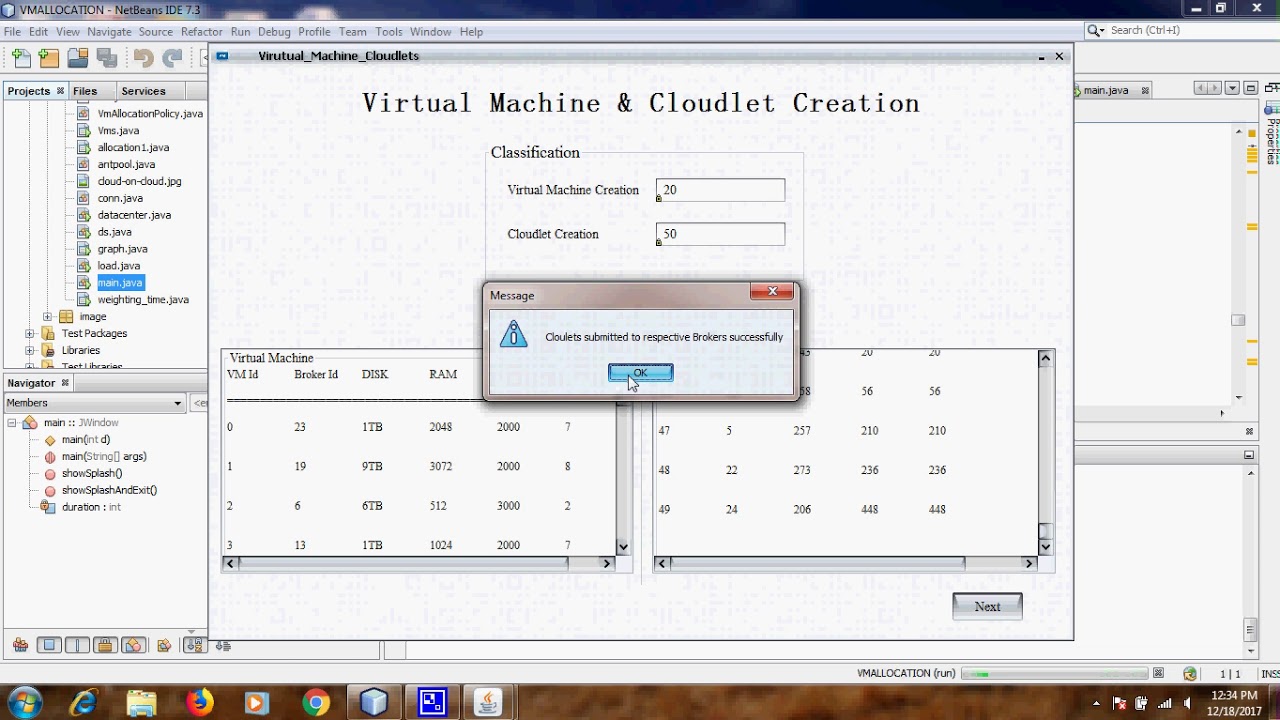The height and width of the screenshot is (720, 1280).
Task: Open Firefox from the taskbar
Action: pyautogui.click(x=199, y=703)
